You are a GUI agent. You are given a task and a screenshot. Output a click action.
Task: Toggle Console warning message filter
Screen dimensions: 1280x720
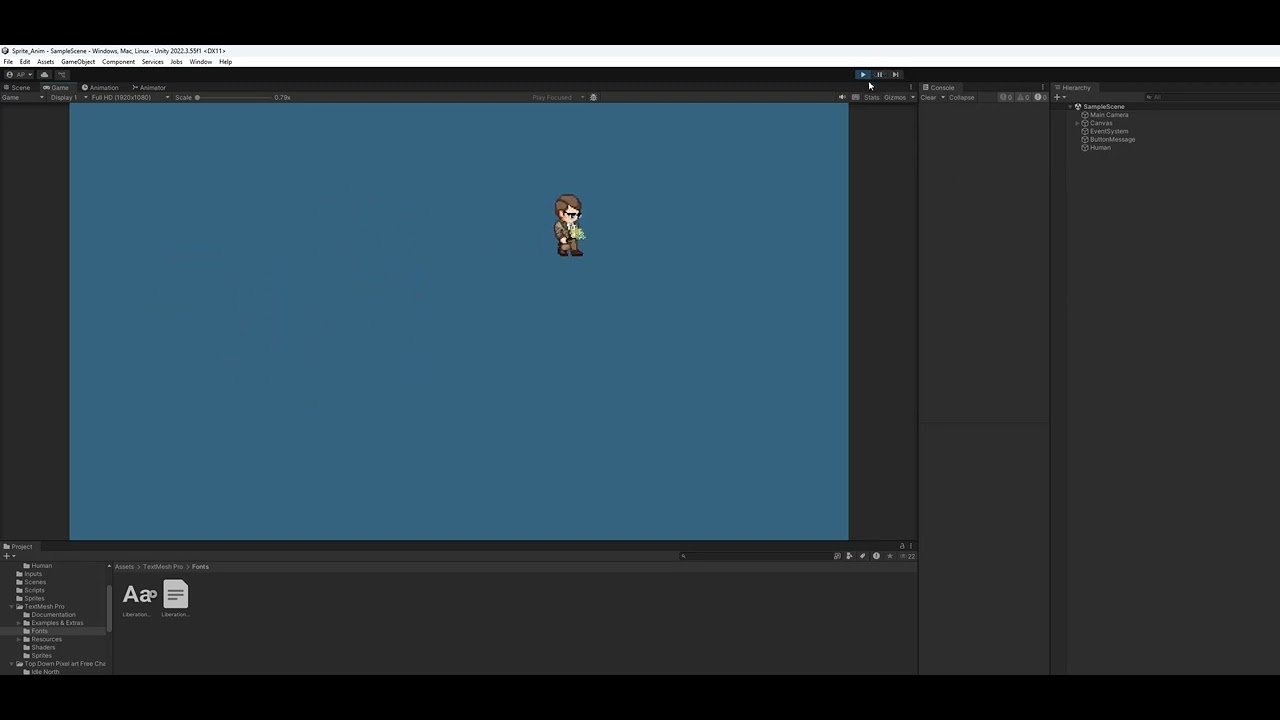click(x=1023, y=97)
